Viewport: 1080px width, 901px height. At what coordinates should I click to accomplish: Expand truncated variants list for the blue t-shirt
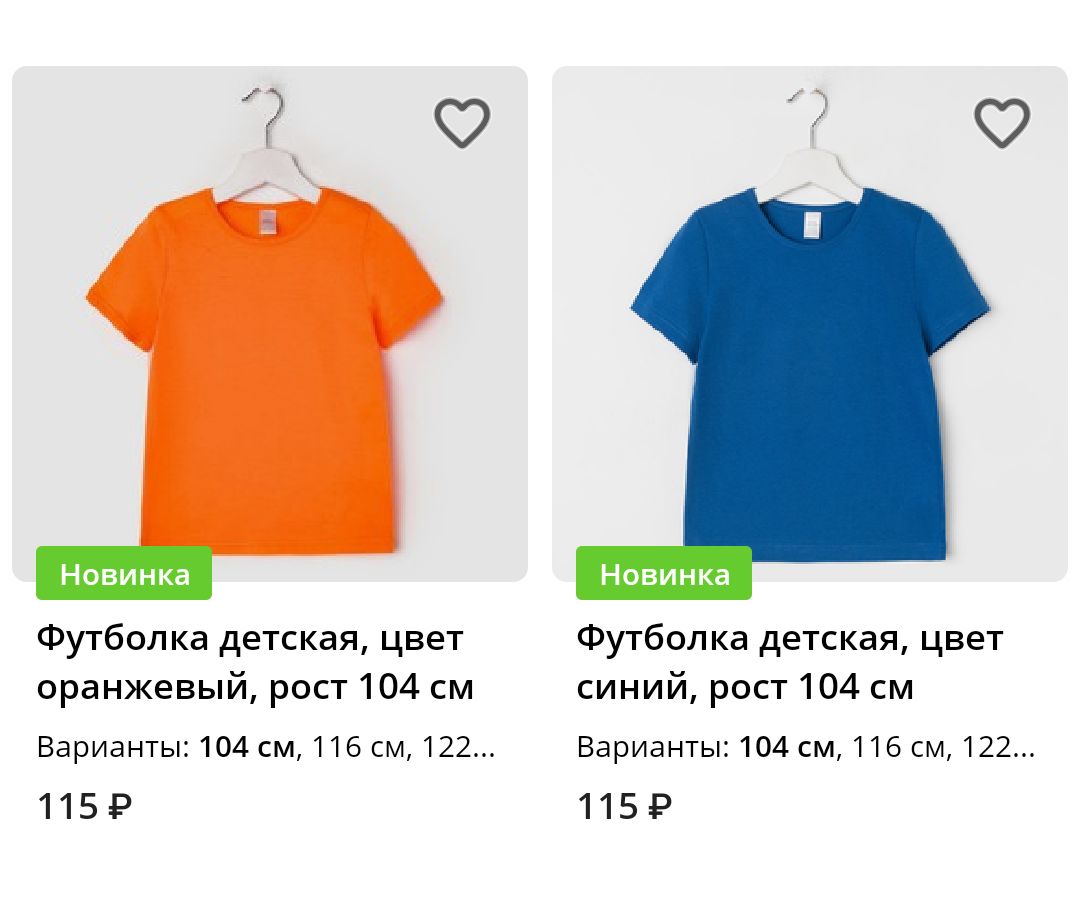click(998, 747)
